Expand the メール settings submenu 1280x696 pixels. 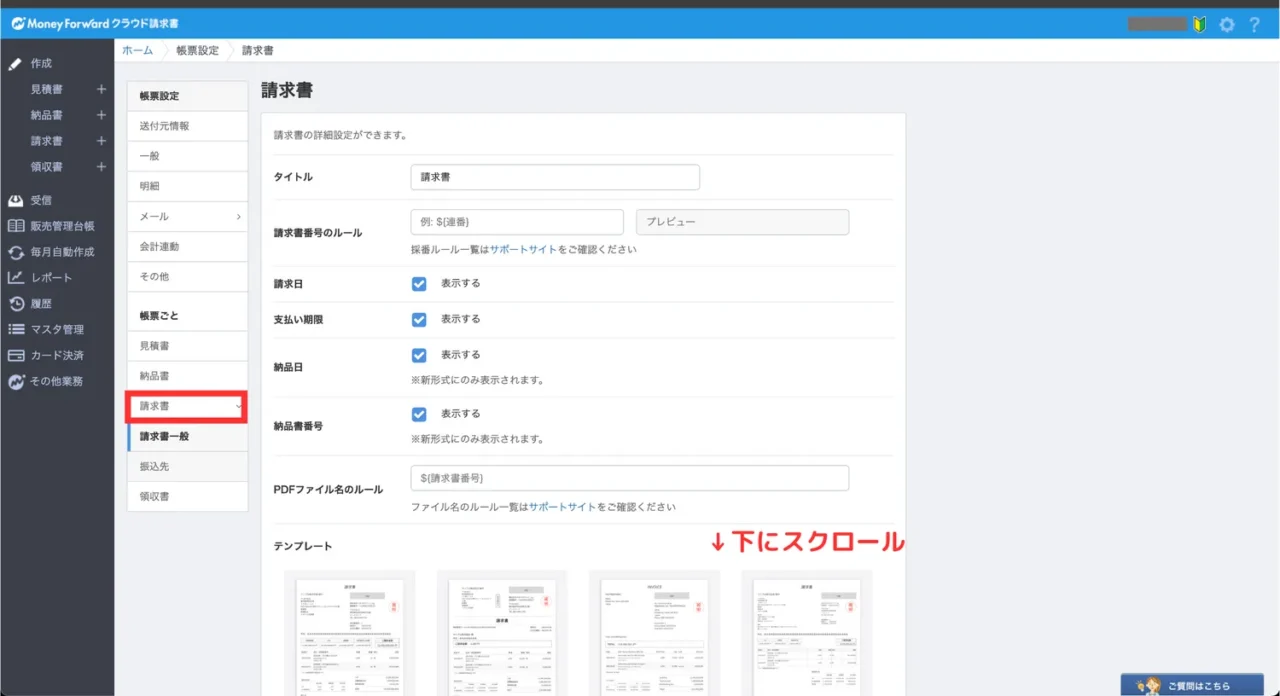click(187, 216)
